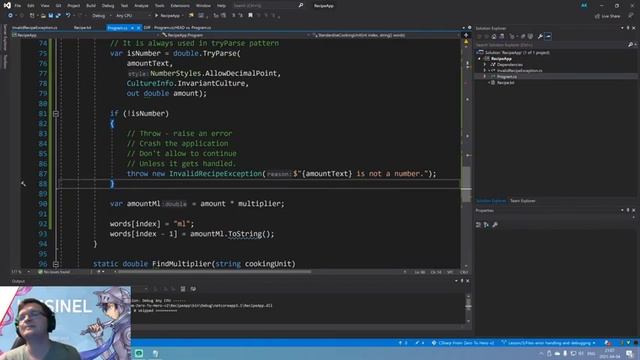Screen dimensions: 640x360
Task: Switch to InvalidRecipeException.cs tab
Action: tap(35, 28)
